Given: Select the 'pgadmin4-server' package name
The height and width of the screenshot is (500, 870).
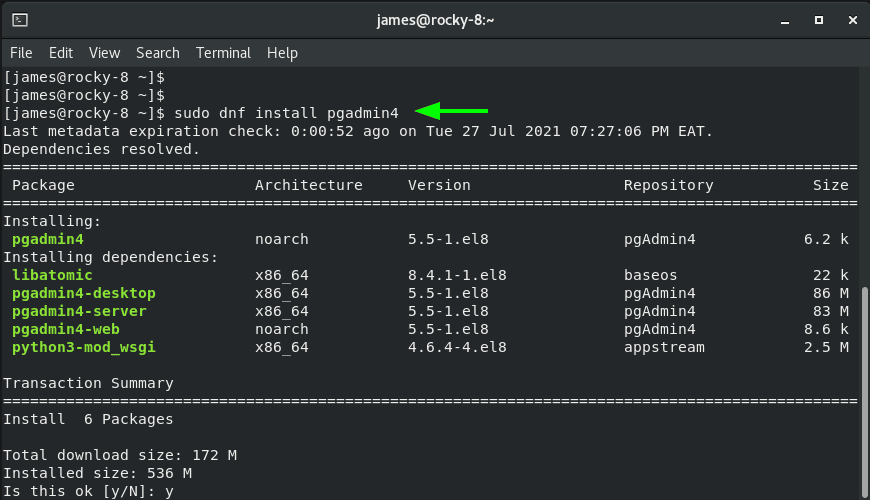Looking at the screenshot, I should pos(79,311).
